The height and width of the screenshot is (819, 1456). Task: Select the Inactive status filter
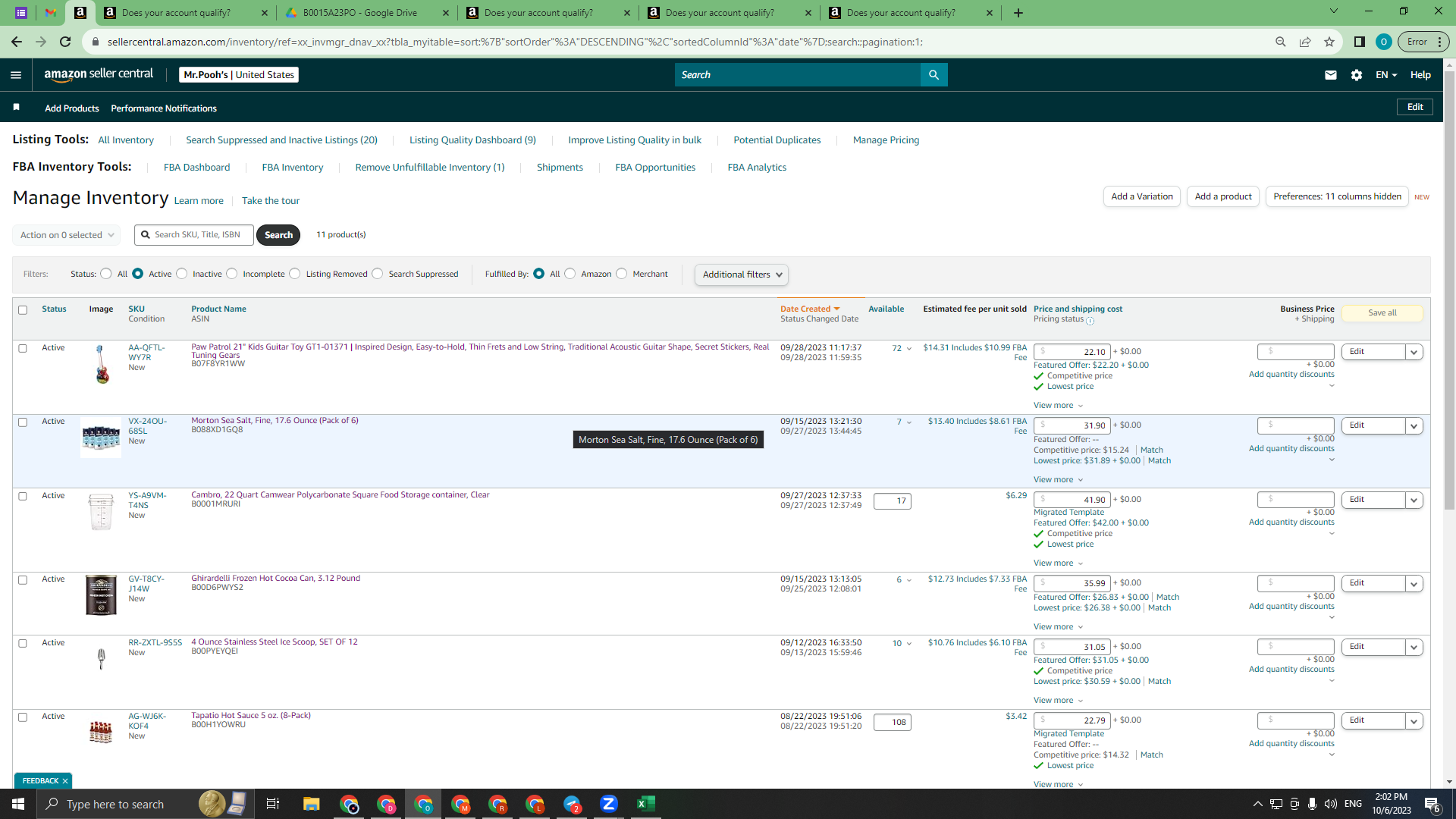click(x=182, y=274)
